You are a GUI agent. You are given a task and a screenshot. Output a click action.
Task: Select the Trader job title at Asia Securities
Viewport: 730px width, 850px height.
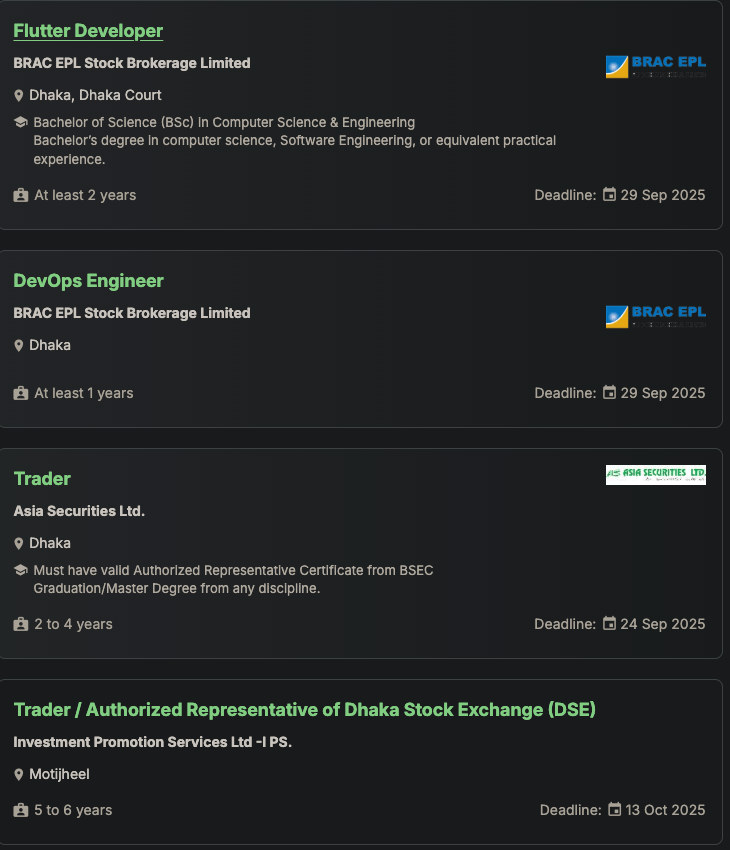pos(42,479)
